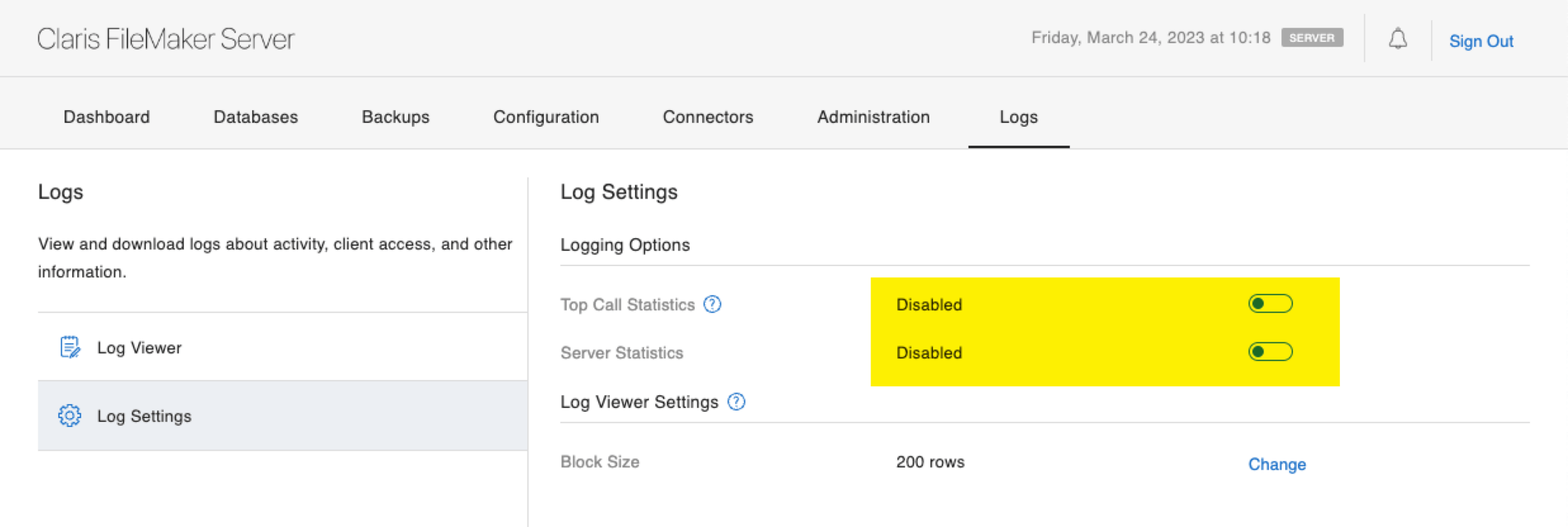Open help for Top Call Statistics
The image size is (1568, 527).
coord(712,304)
